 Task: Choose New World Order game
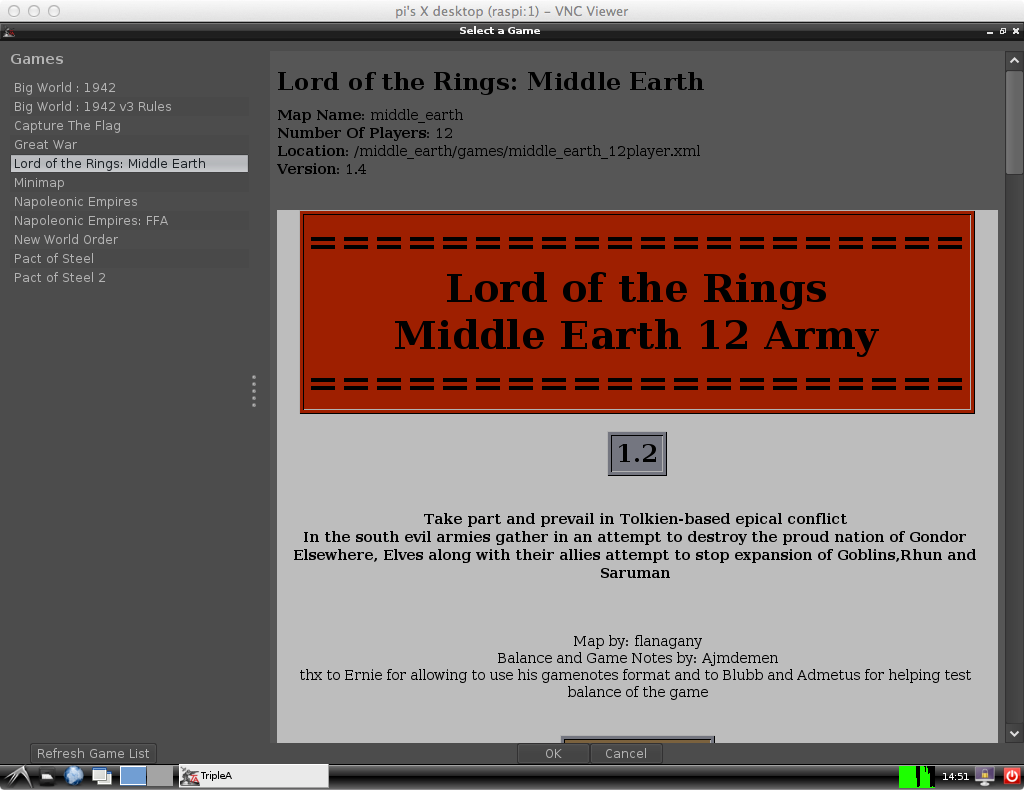pyautogui.click(x=129, y=239)
